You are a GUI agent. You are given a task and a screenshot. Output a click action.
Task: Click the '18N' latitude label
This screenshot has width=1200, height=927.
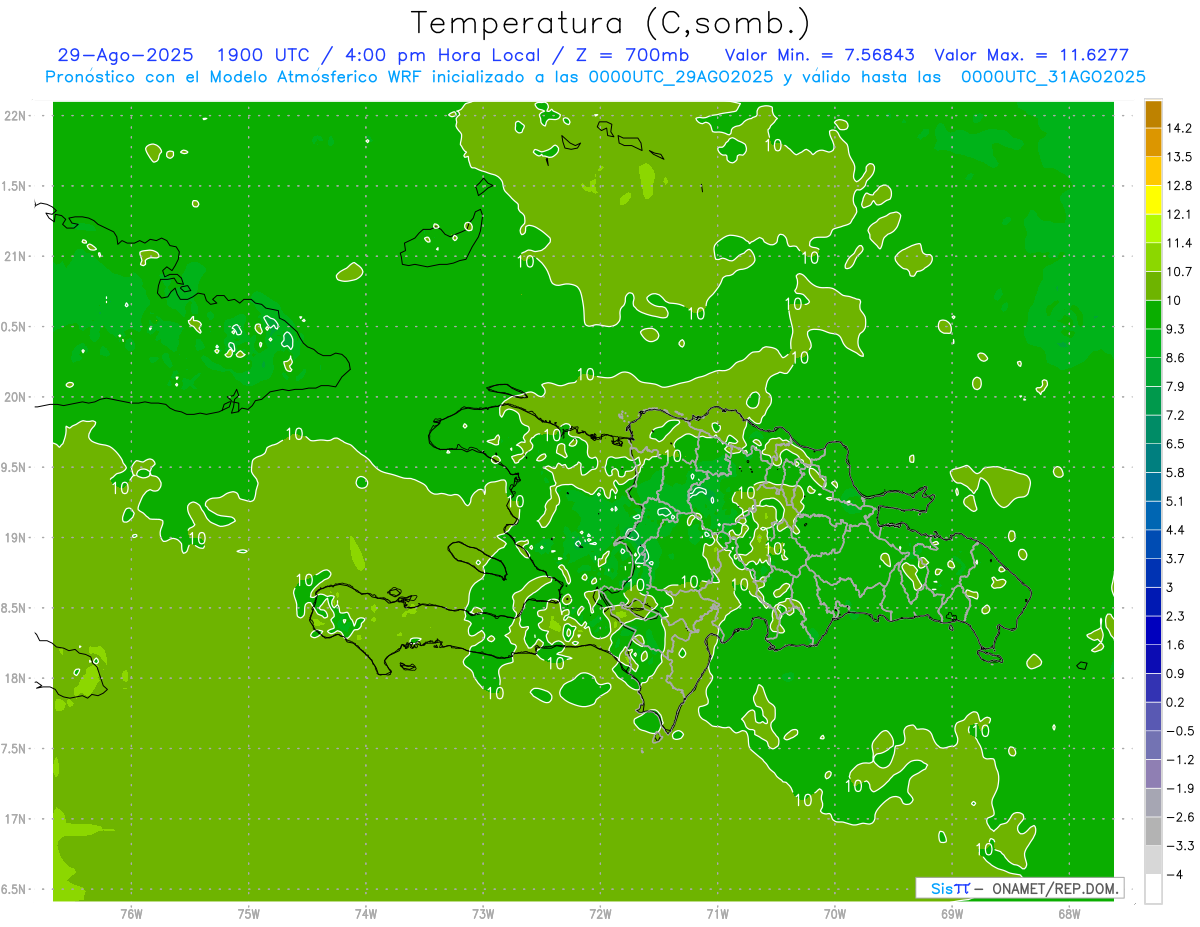click(x=14, y=679)
